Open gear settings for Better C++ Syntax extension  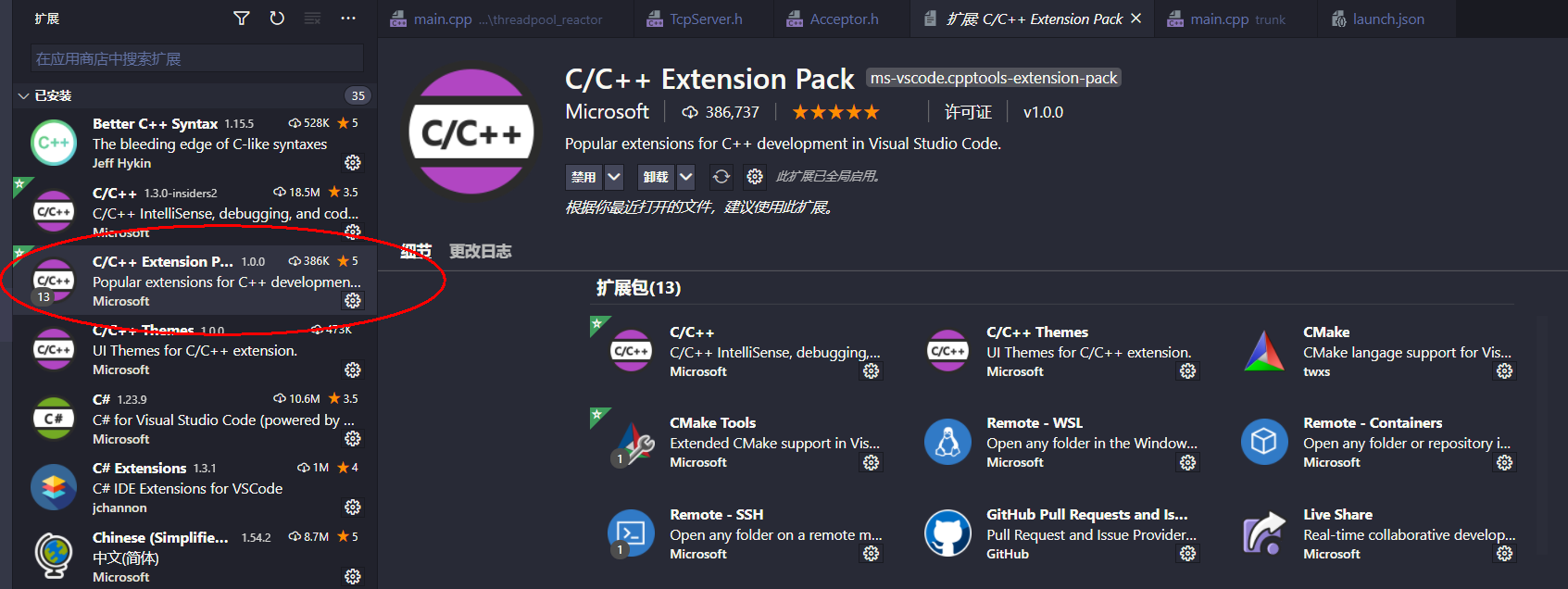pos(352,163)
